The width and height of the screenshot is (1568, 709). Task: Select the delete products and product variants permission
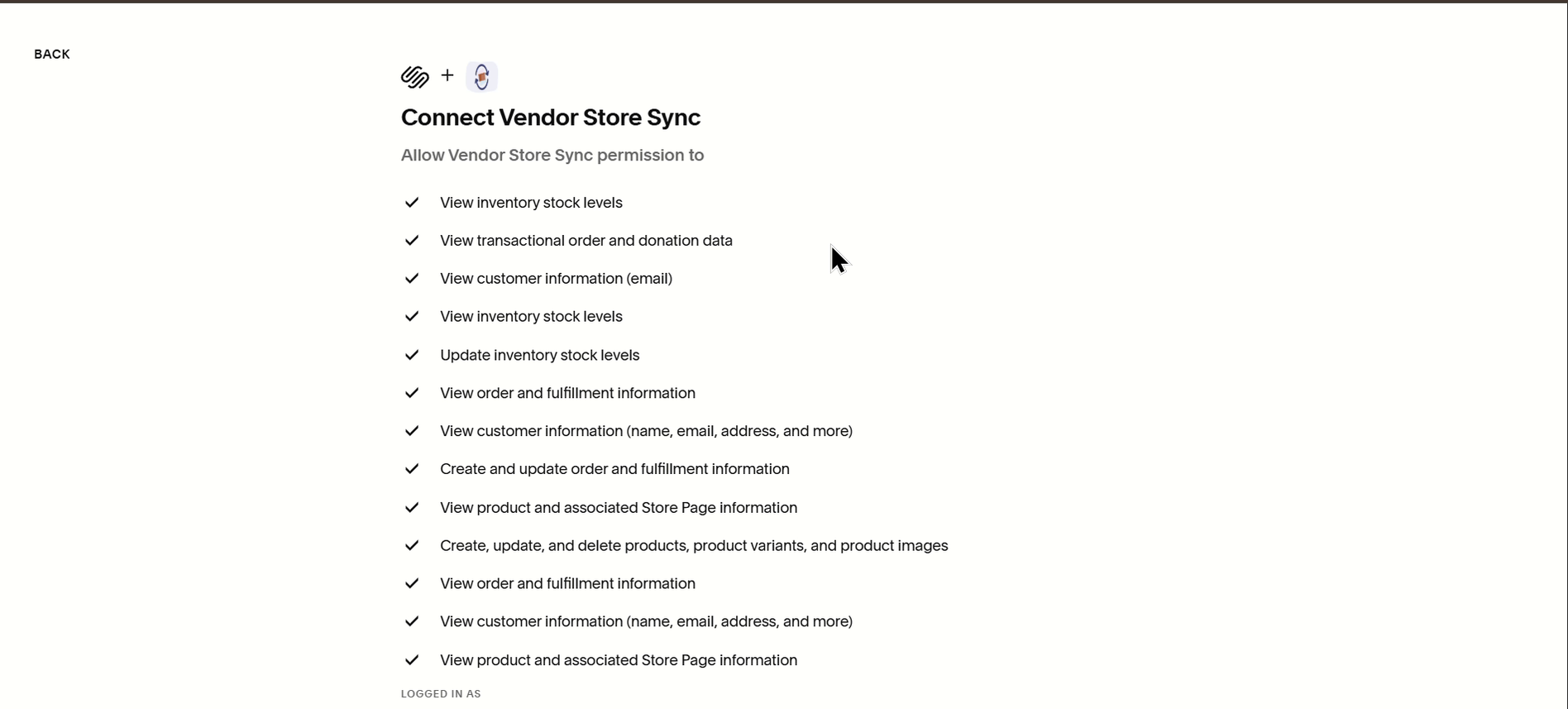coord(694,546)
